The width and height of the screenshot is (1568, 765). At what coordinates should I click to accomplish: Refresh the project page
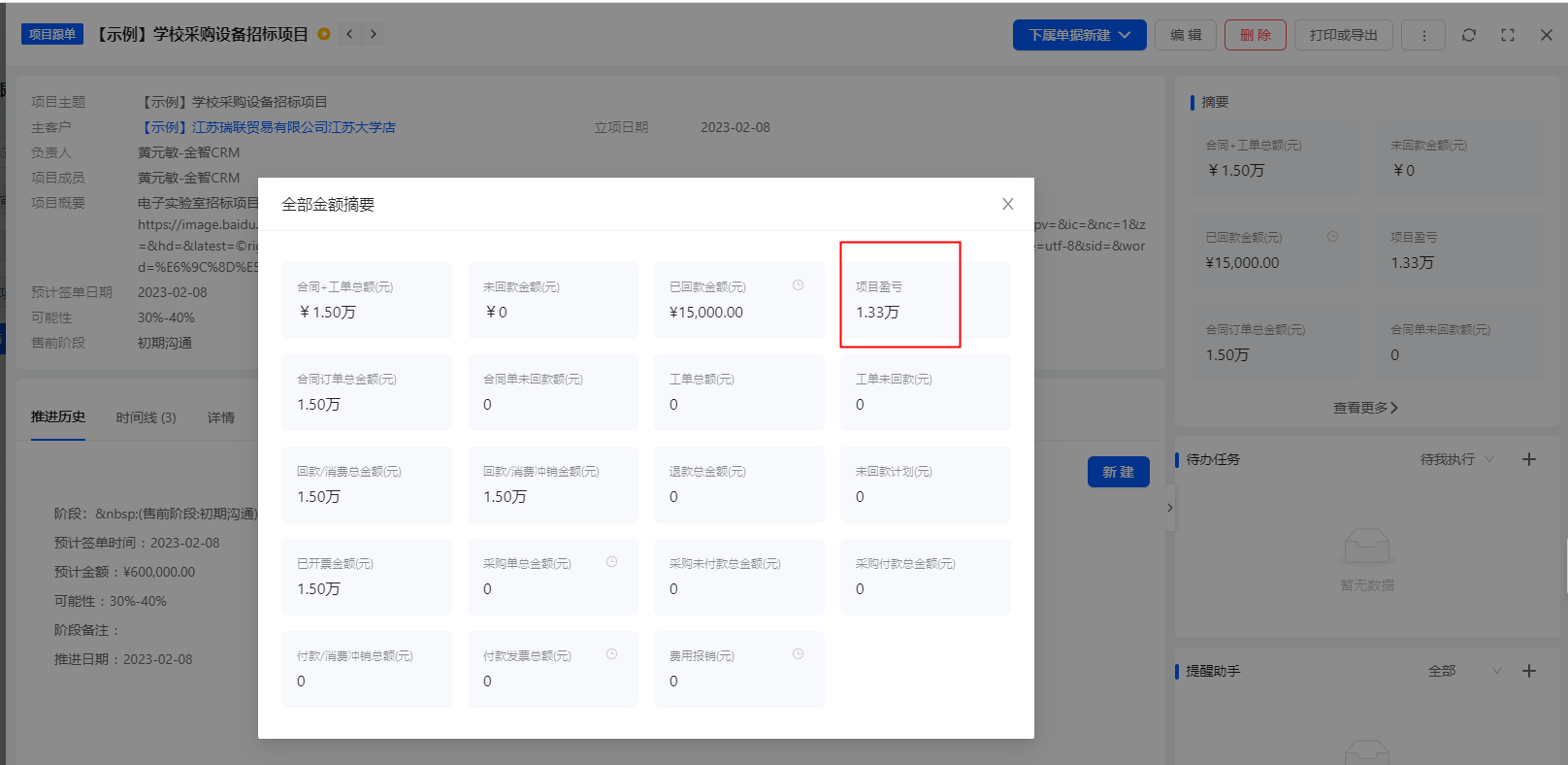[x=1469, y=35]
